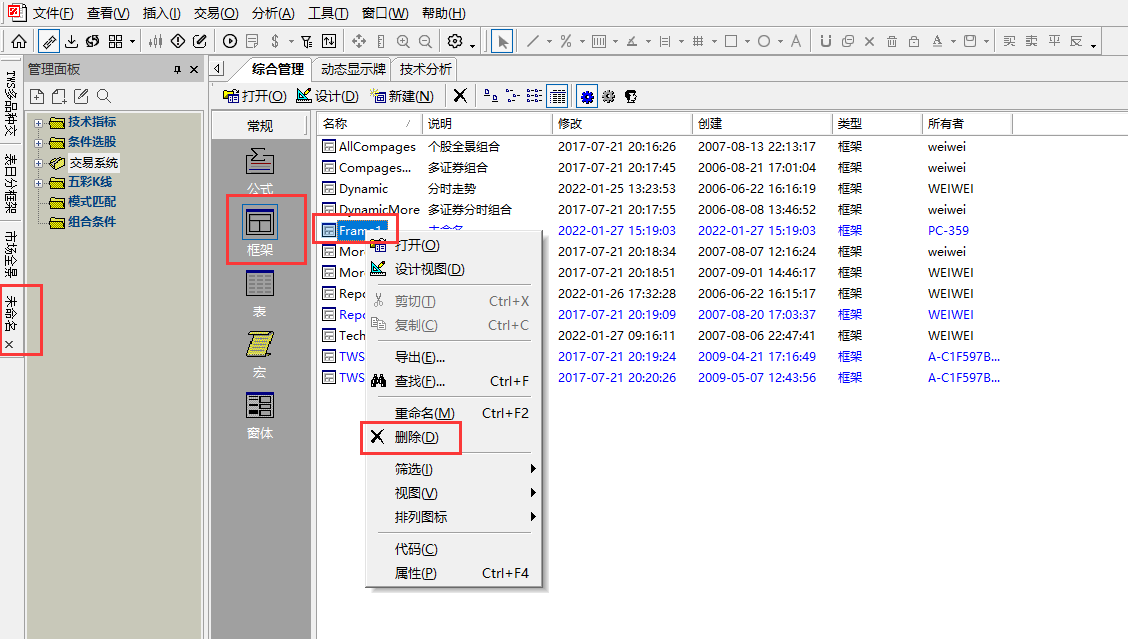This screenshot has height=639, width=1128.
Task: Expand the 五彩K线 tree folder
Action: pyautogui.click(x=39, y=183)
